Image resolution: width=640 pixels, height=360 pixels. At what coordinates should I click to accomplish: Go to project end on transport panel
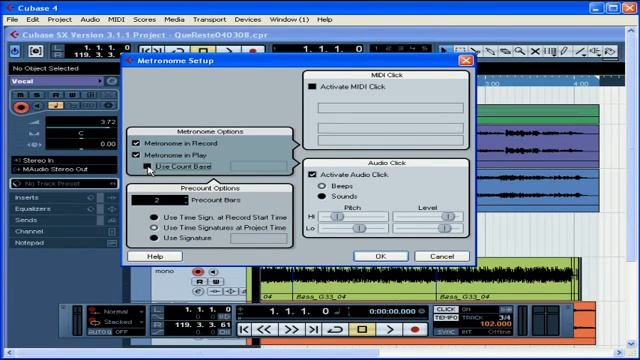(x=313, y=329)
